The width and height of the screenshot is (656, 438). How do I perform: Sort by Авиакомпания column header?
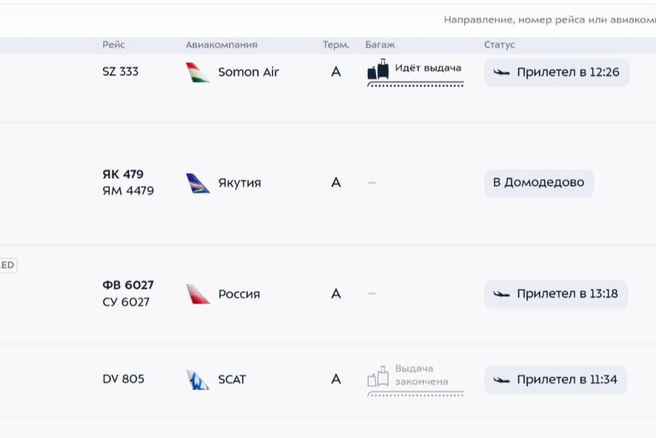[221, 45]
